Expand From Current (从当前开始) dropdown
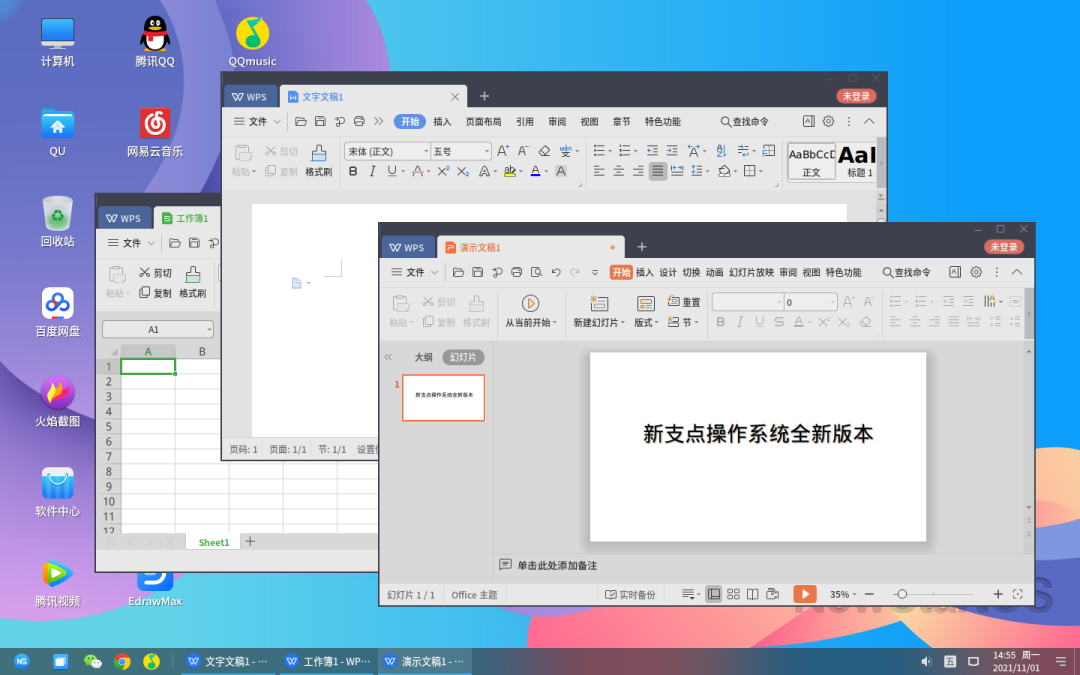Viewport: 1080px width, 675px height. pos(554,322)
